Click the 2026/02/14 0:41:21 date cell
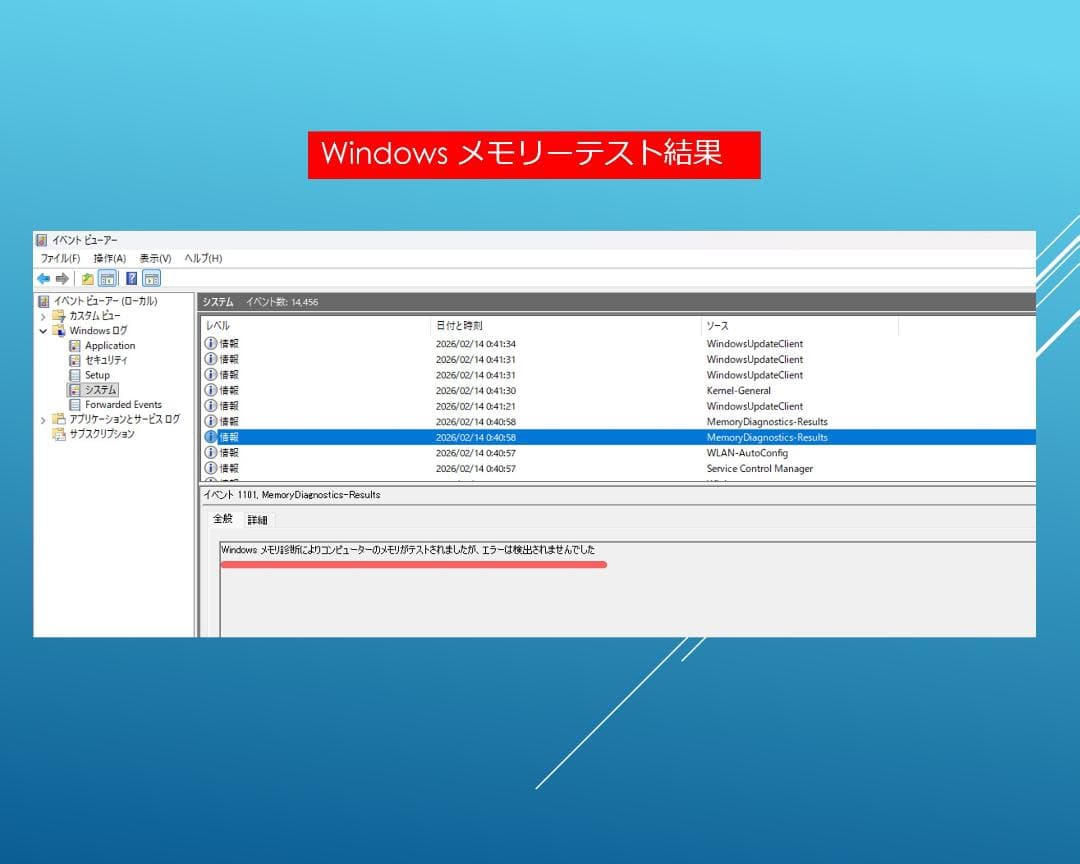This screenshot has height=864, width=1080. click(475, 407)
